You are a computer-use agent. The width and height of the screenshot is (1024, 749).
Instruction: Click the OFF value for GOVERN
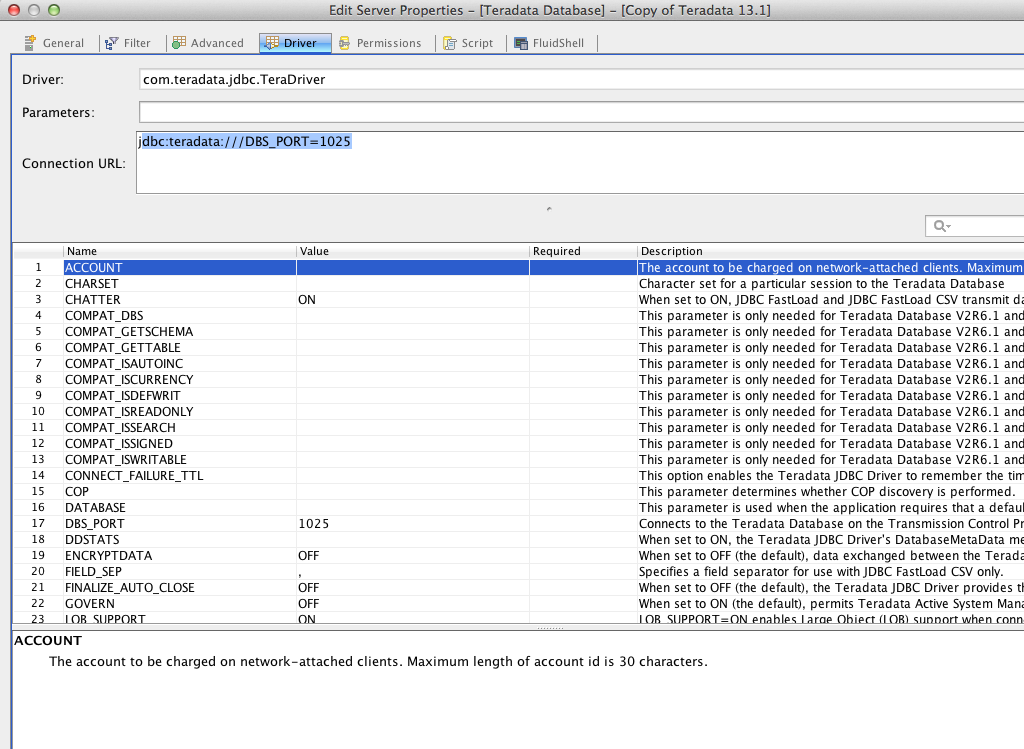coord(308,603)
